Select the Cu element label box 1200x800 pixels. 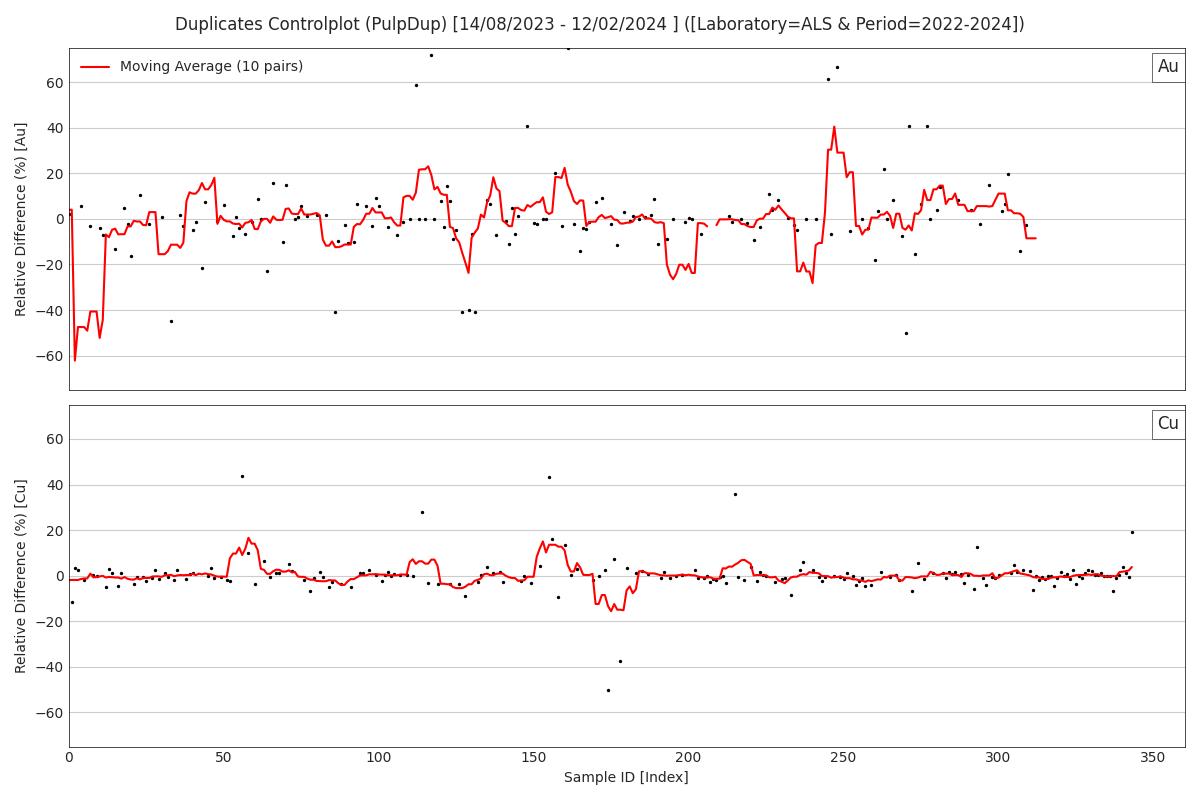[1168, 424]
